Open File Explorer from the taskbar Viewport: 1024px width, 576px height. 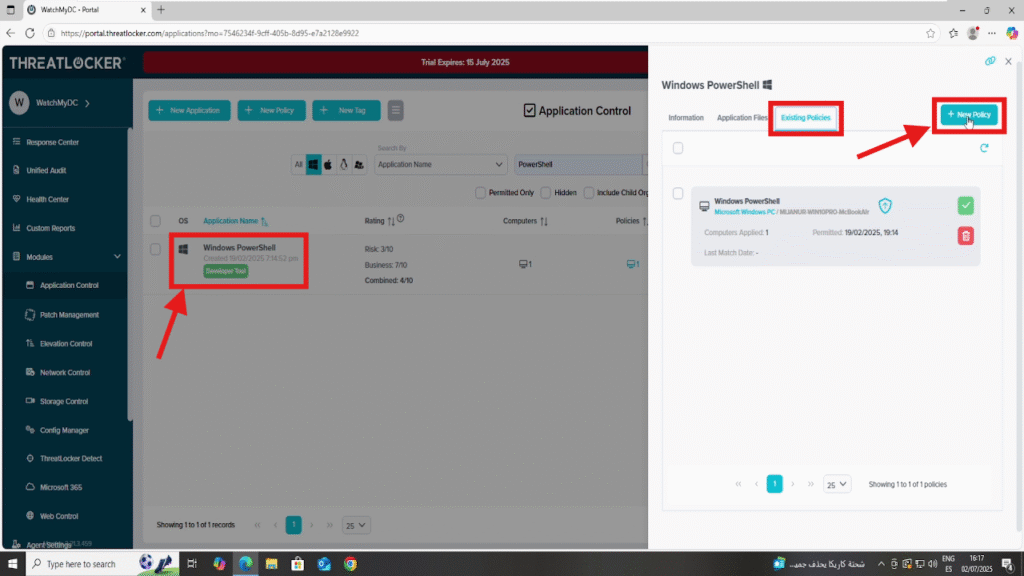tap(272, 564)
